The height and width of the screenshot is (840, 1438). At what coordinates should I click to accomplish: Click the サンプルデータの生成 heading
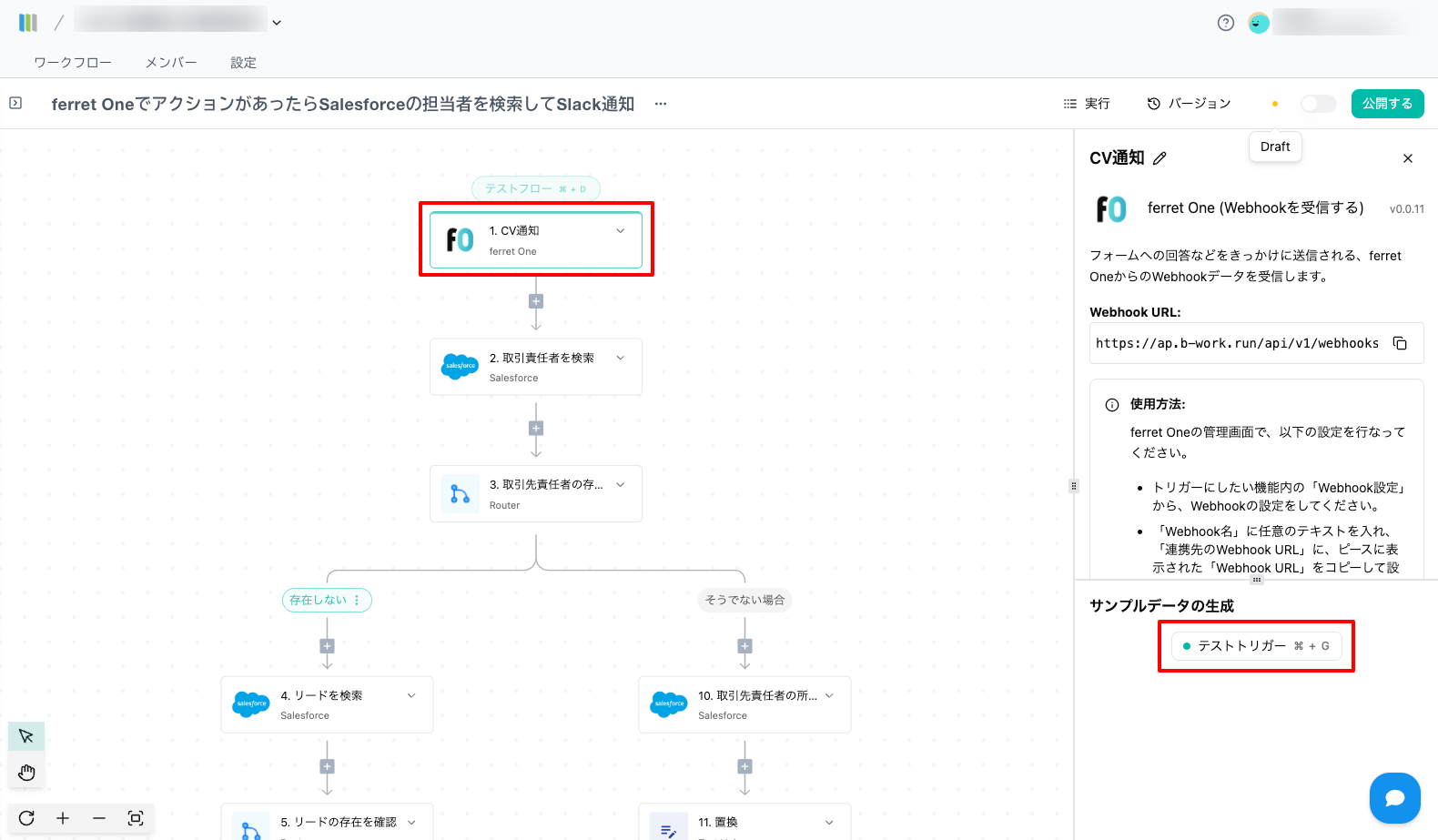pos(1162,606)
